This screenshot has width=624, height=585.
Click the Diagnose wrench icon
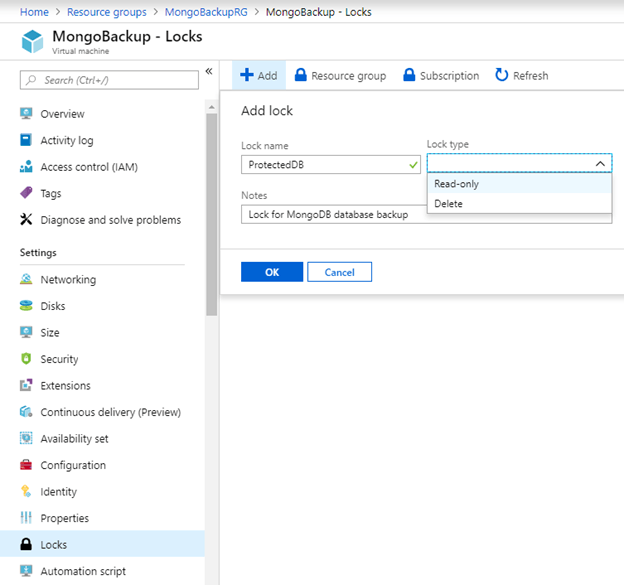26,219
